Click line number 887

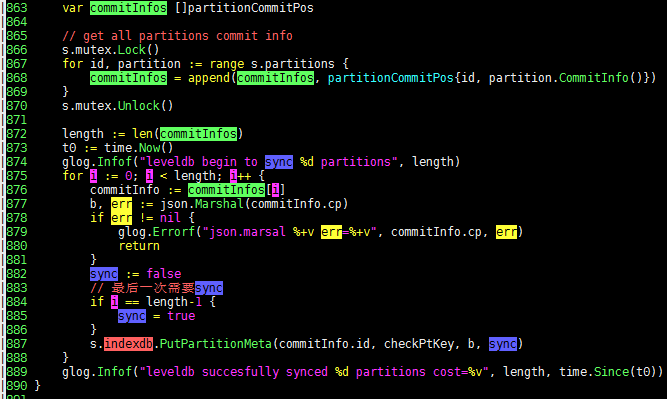coord(17,344)
